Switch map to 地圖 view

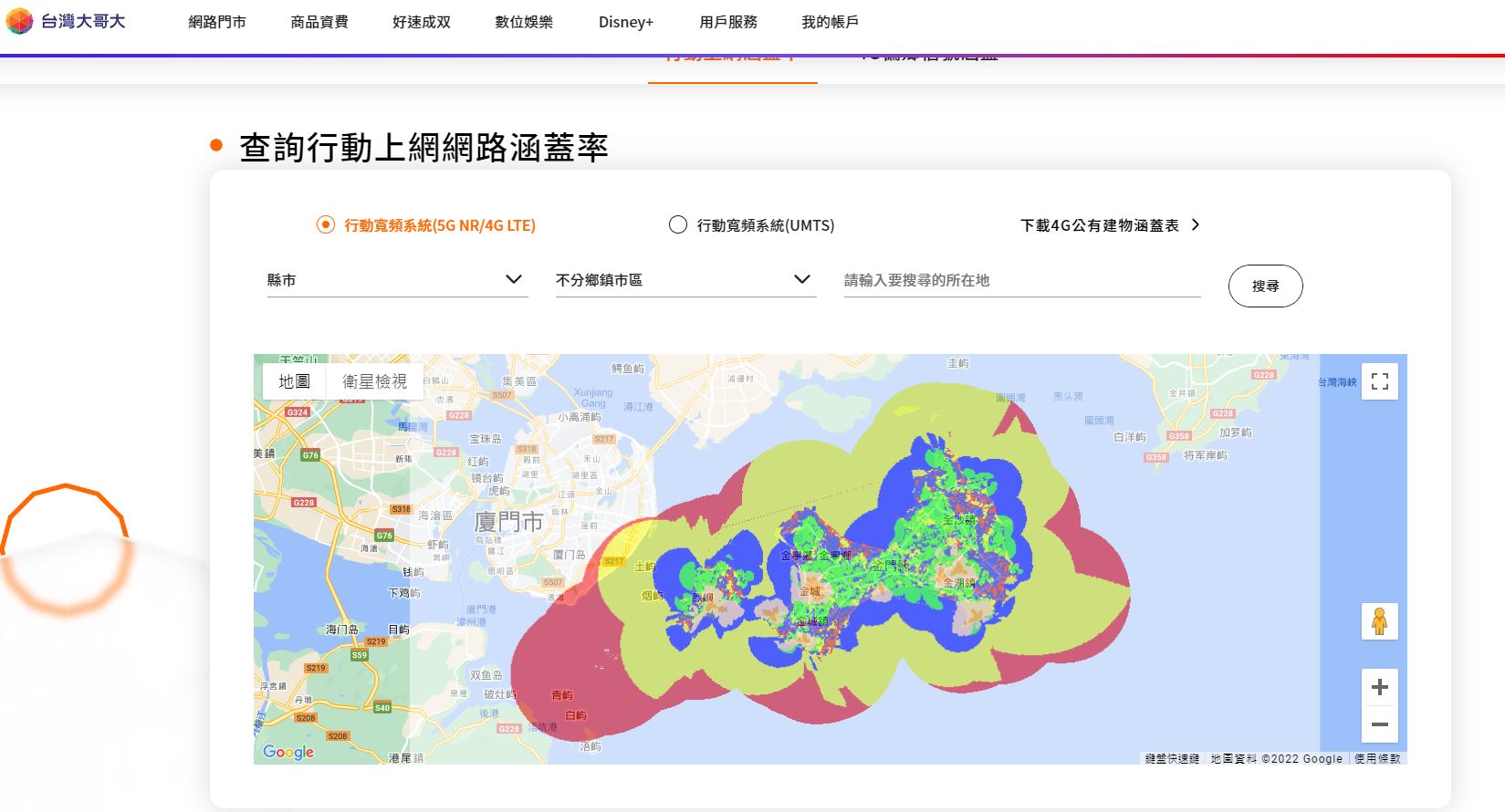(294, 381)
